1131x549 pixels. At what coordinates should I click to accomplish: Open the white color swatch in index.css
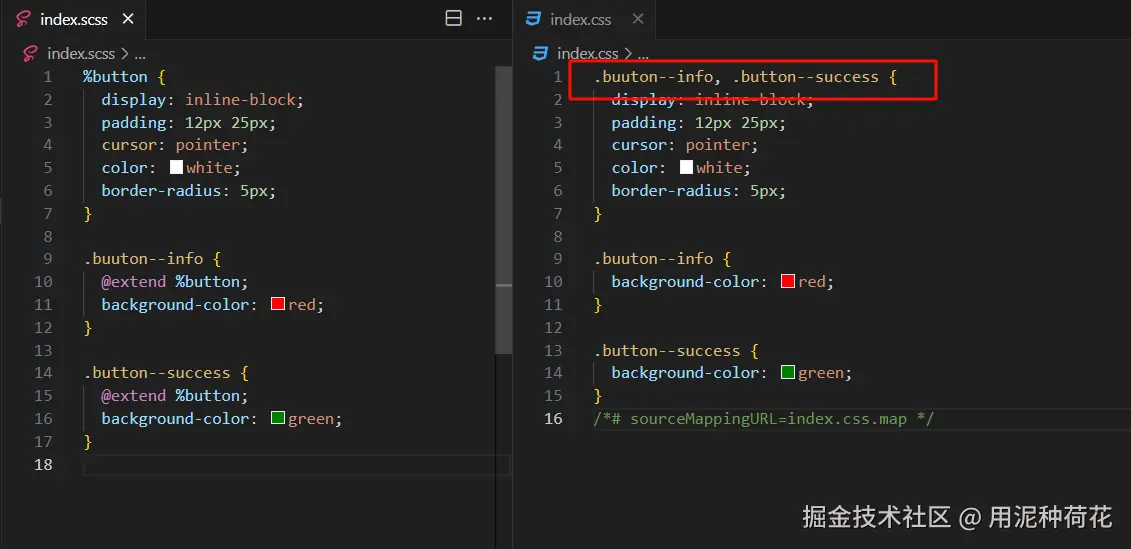[687, 167]
